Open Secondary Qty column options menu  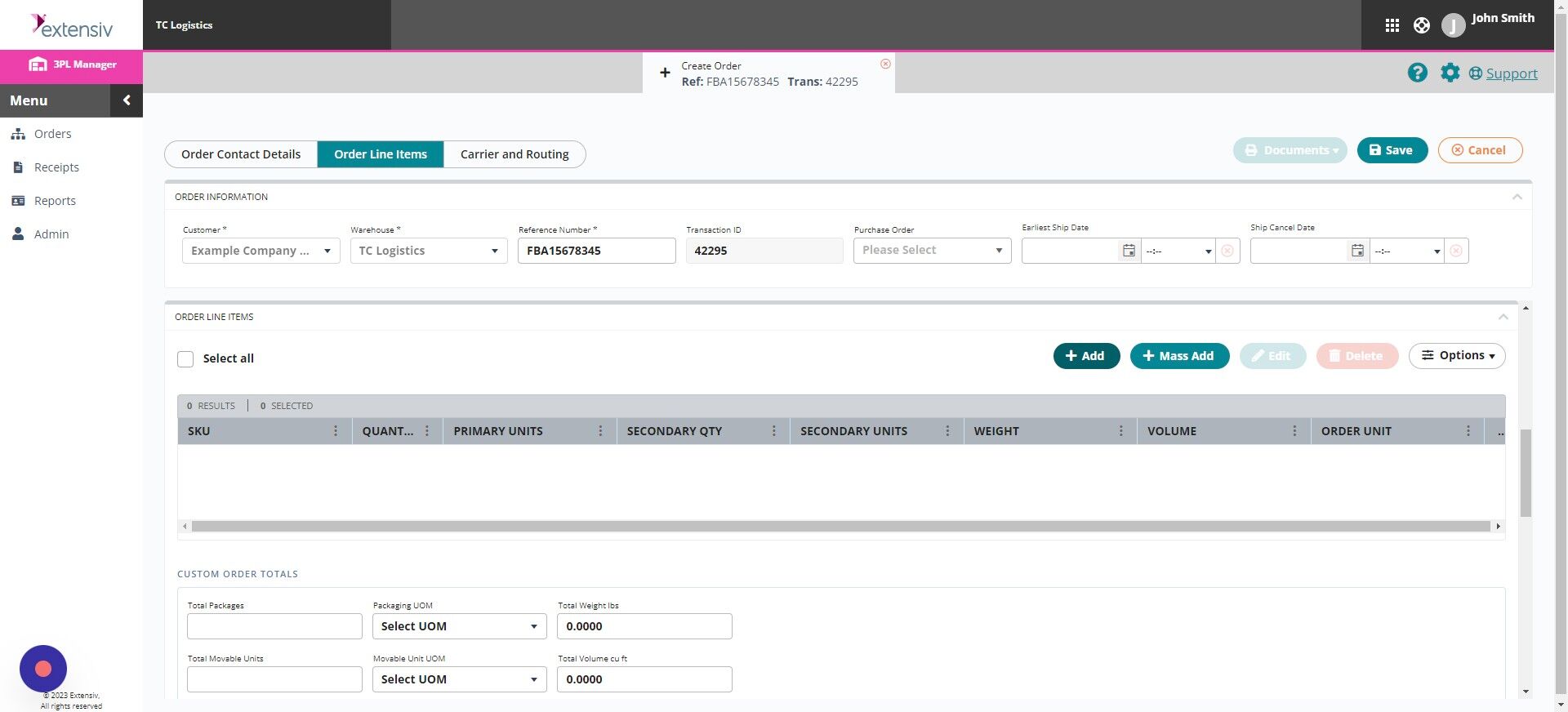[x=774, y=431]
